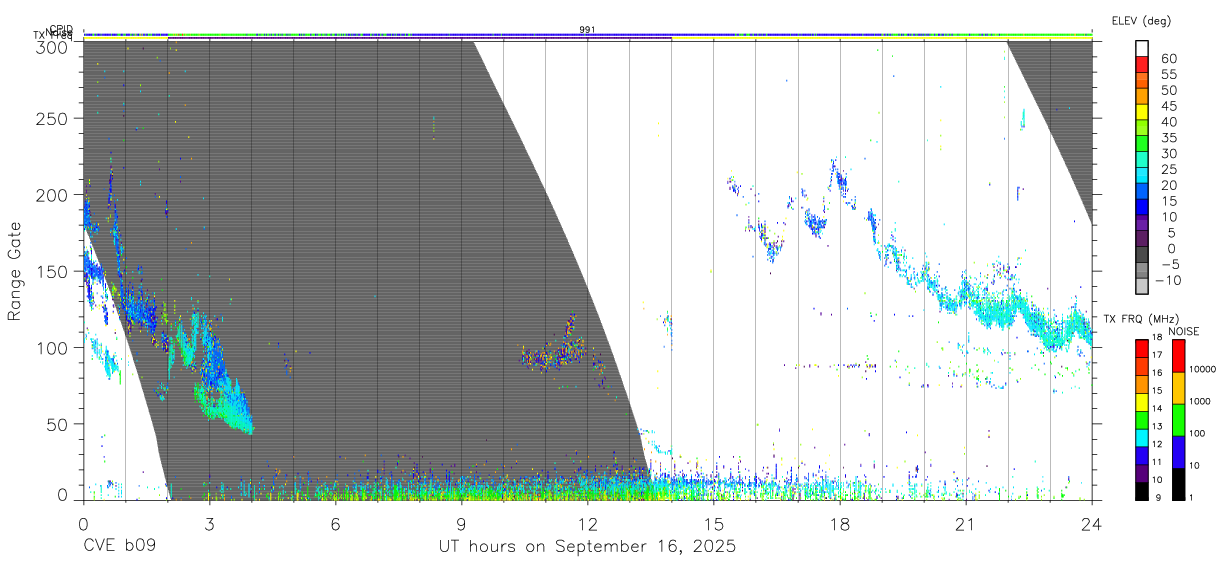The width and height of the screenshot is (1228, 567).
Task: Click the green swatch in the NOISE colorbar
Action: pyautogui.click(x=1179, y=420)
